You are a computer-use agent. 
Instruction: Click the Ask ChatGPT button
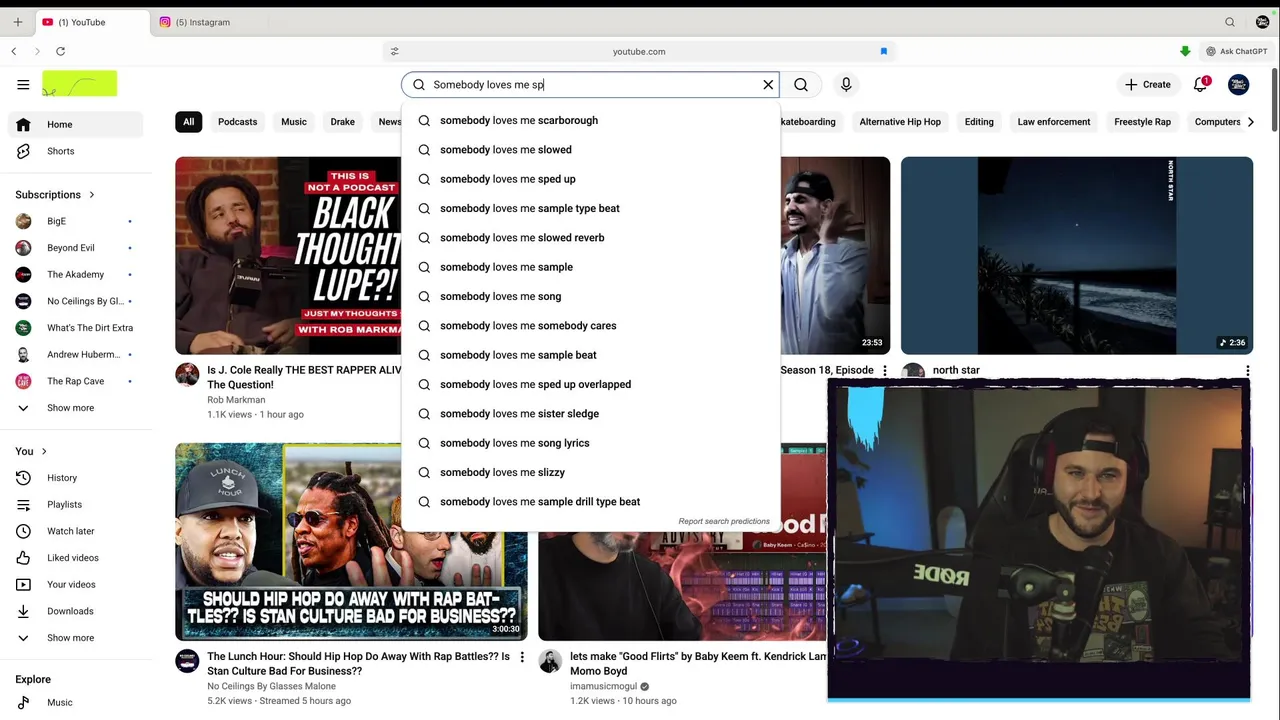(x=1236, y=51)
